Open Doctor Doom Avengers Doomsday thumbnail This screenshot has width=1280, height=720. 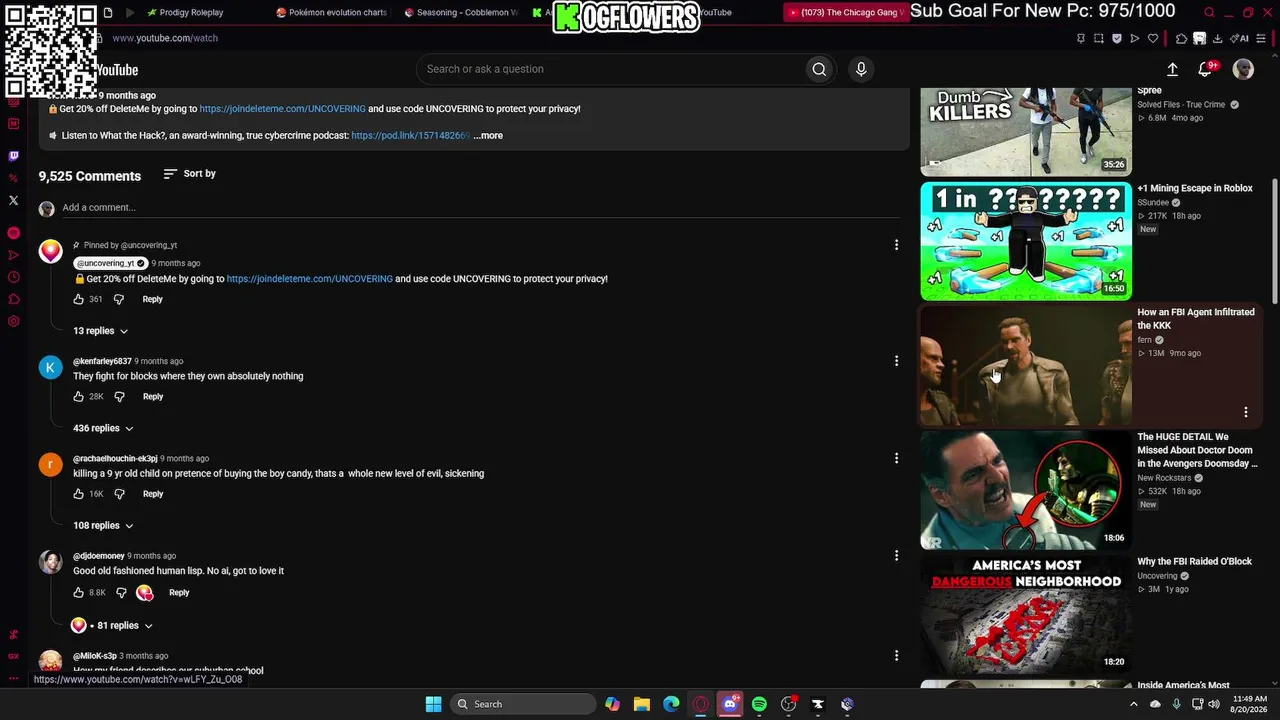coord(1026,490)
